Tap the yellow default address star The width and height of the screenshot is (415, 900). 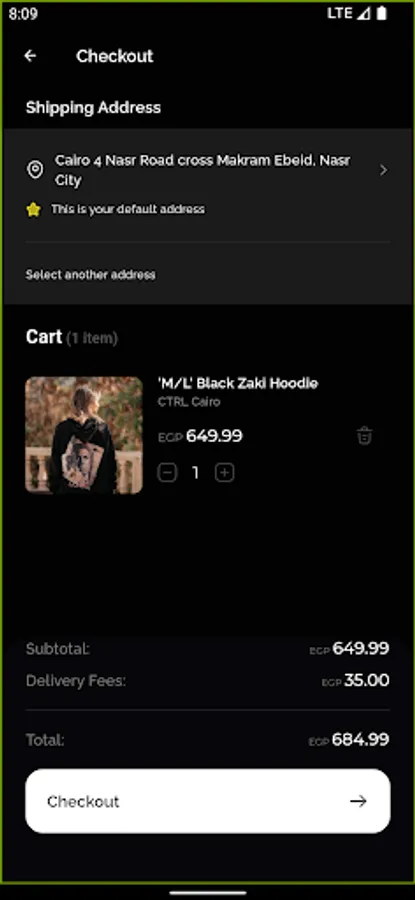tap(34, 210)
